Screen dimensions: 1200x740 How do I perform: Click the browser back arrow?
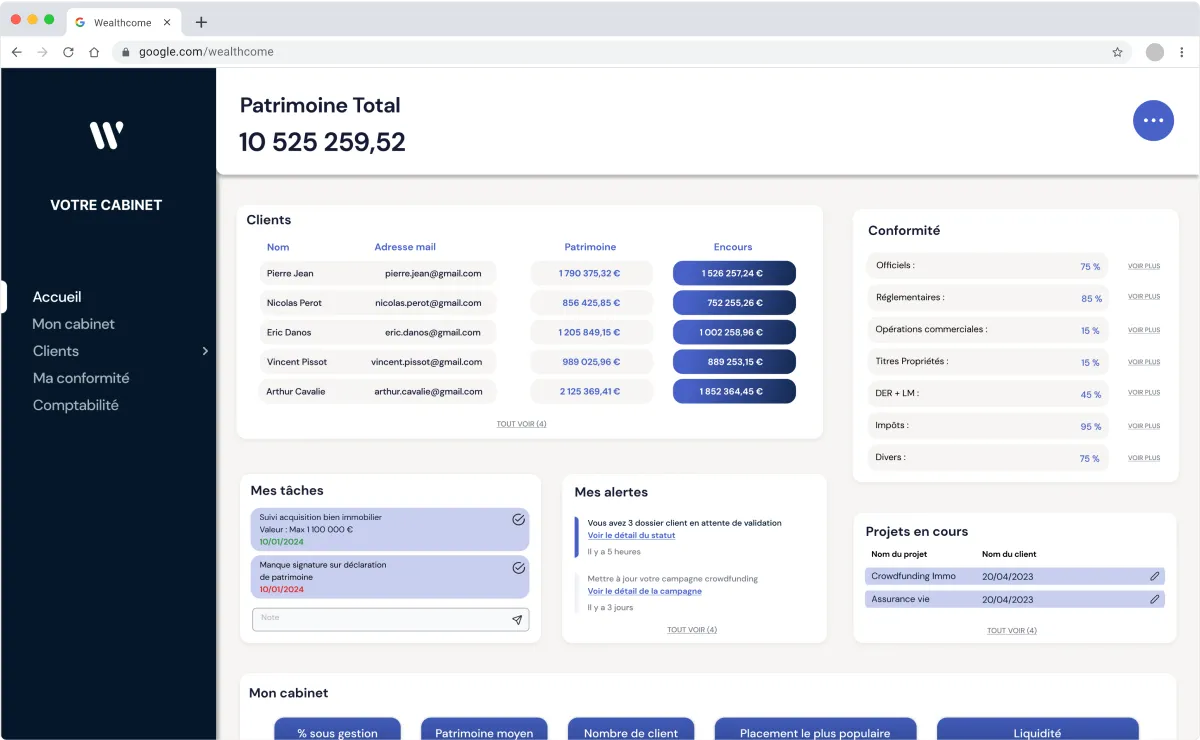pyautogui.click(x=17, y=52)
